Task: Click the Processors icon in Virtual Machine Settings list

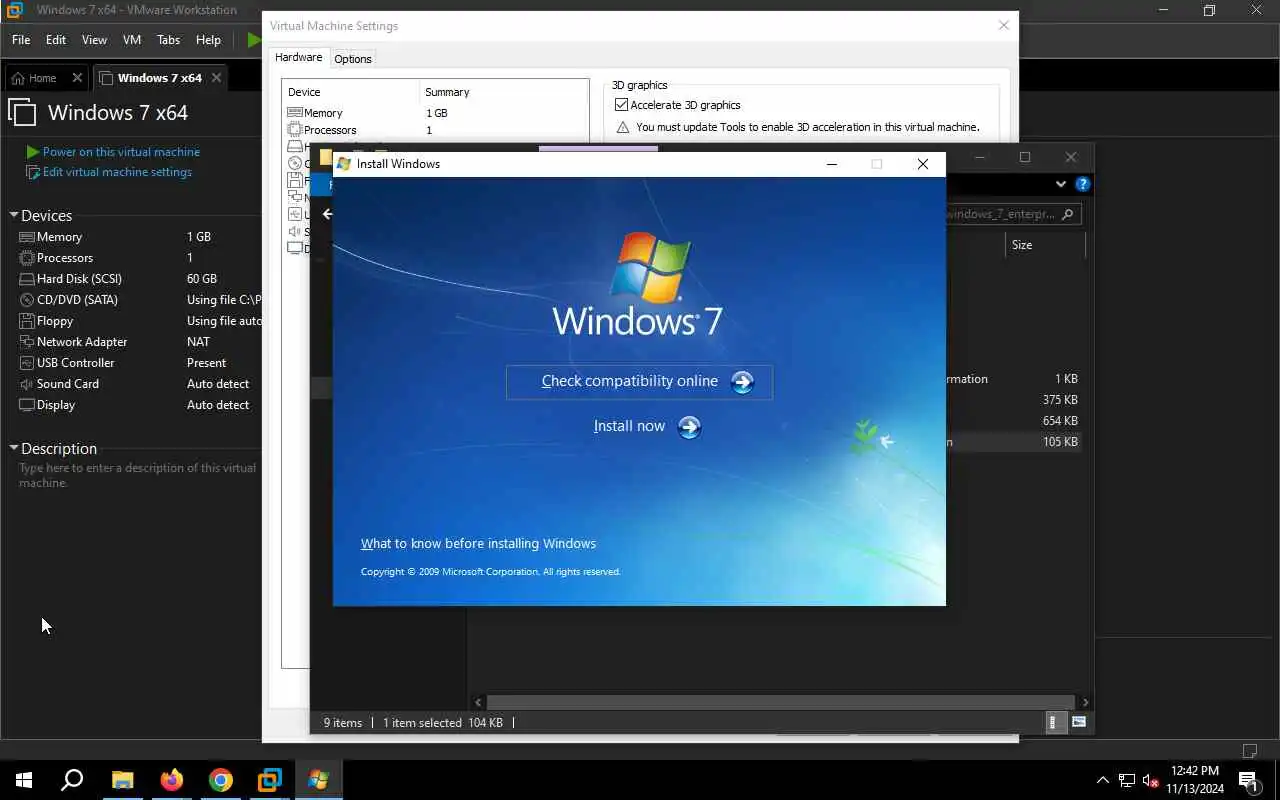Action: 294,130
